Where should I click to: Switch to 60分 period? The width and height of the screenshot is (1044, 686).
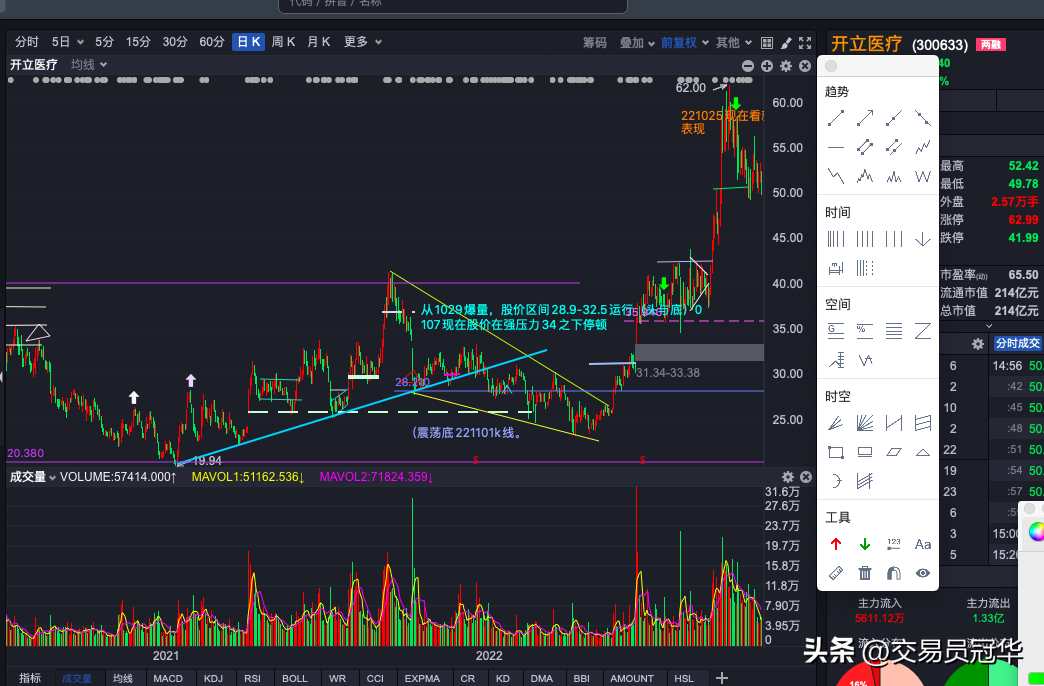pyautogui.click(x=212, y=42)
